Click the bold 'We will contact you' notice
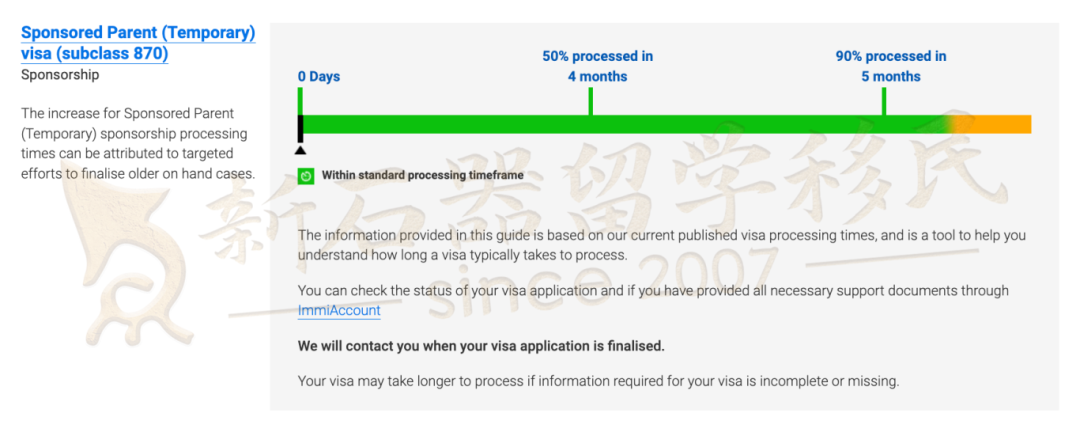1080x432 pixels. (481, 346)
